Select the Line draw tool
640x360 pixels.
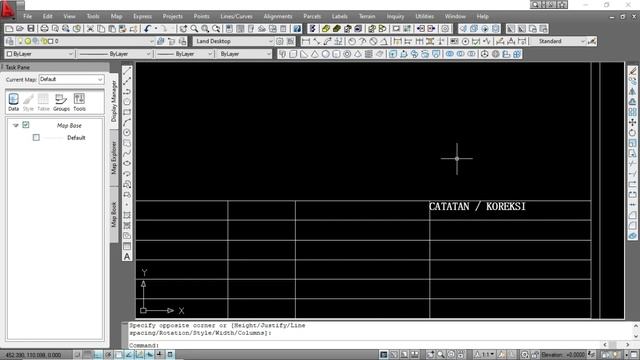click(127, 70)
